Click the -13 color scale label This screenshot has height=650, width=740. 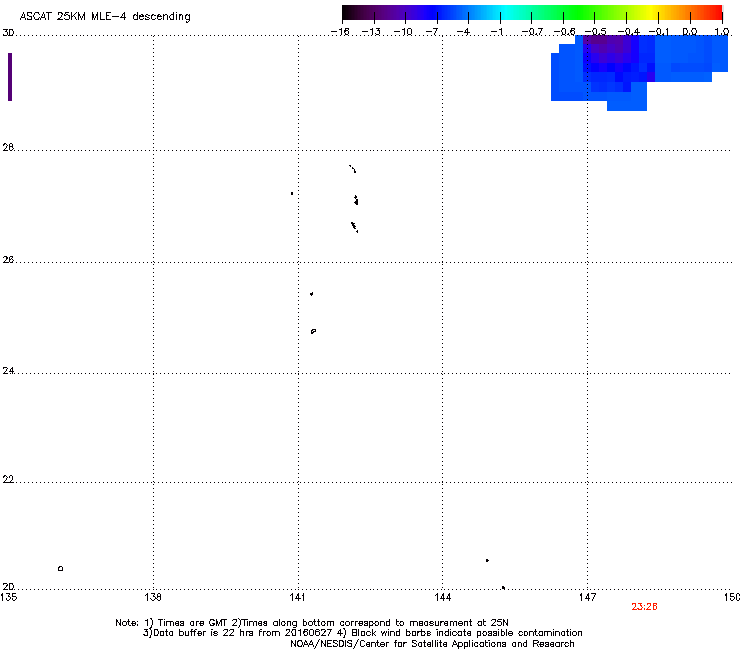click(371, 32)
